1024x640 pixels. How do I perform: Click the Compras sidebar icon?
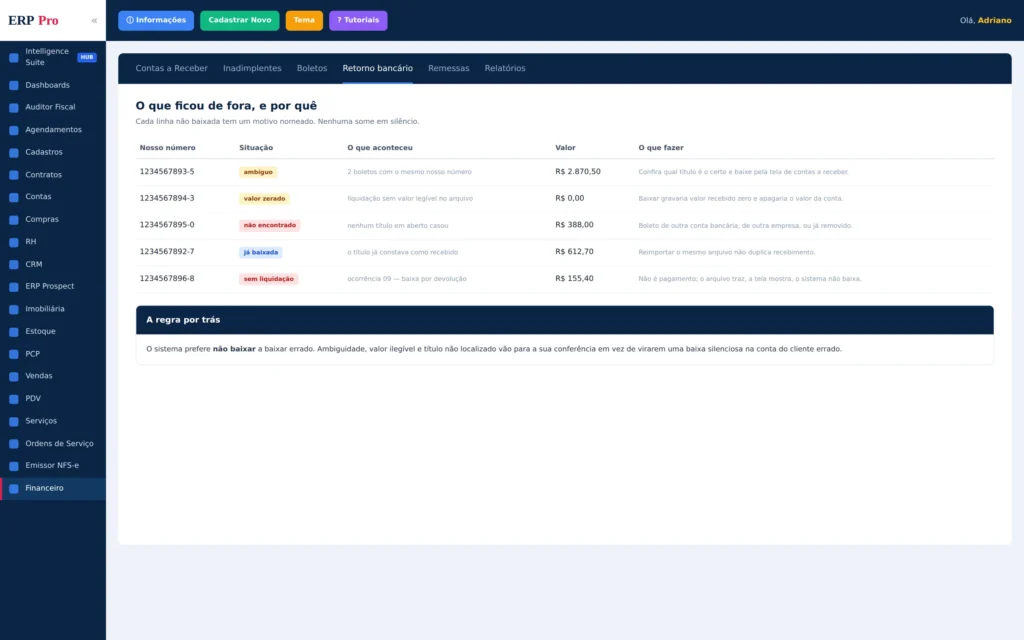click(14, 219)
